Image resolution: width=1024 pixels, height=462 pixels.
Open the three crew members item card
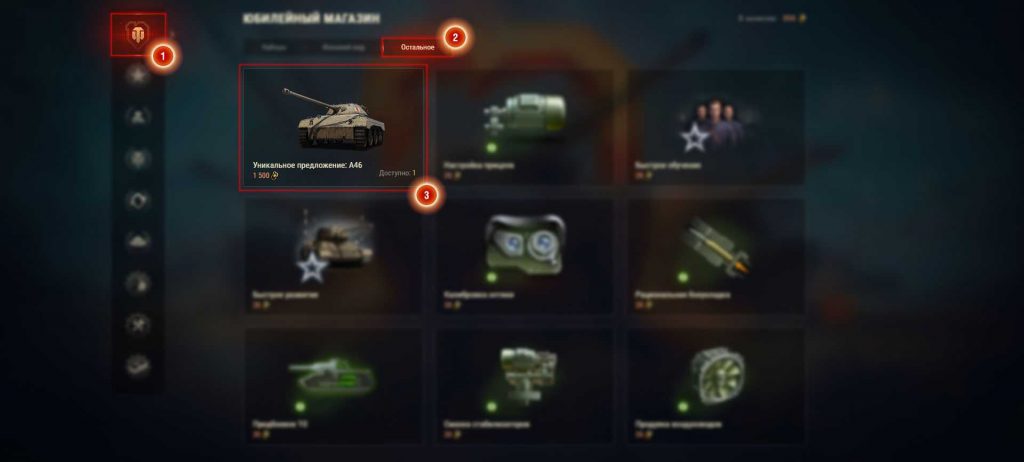click(x=716, y=127)
